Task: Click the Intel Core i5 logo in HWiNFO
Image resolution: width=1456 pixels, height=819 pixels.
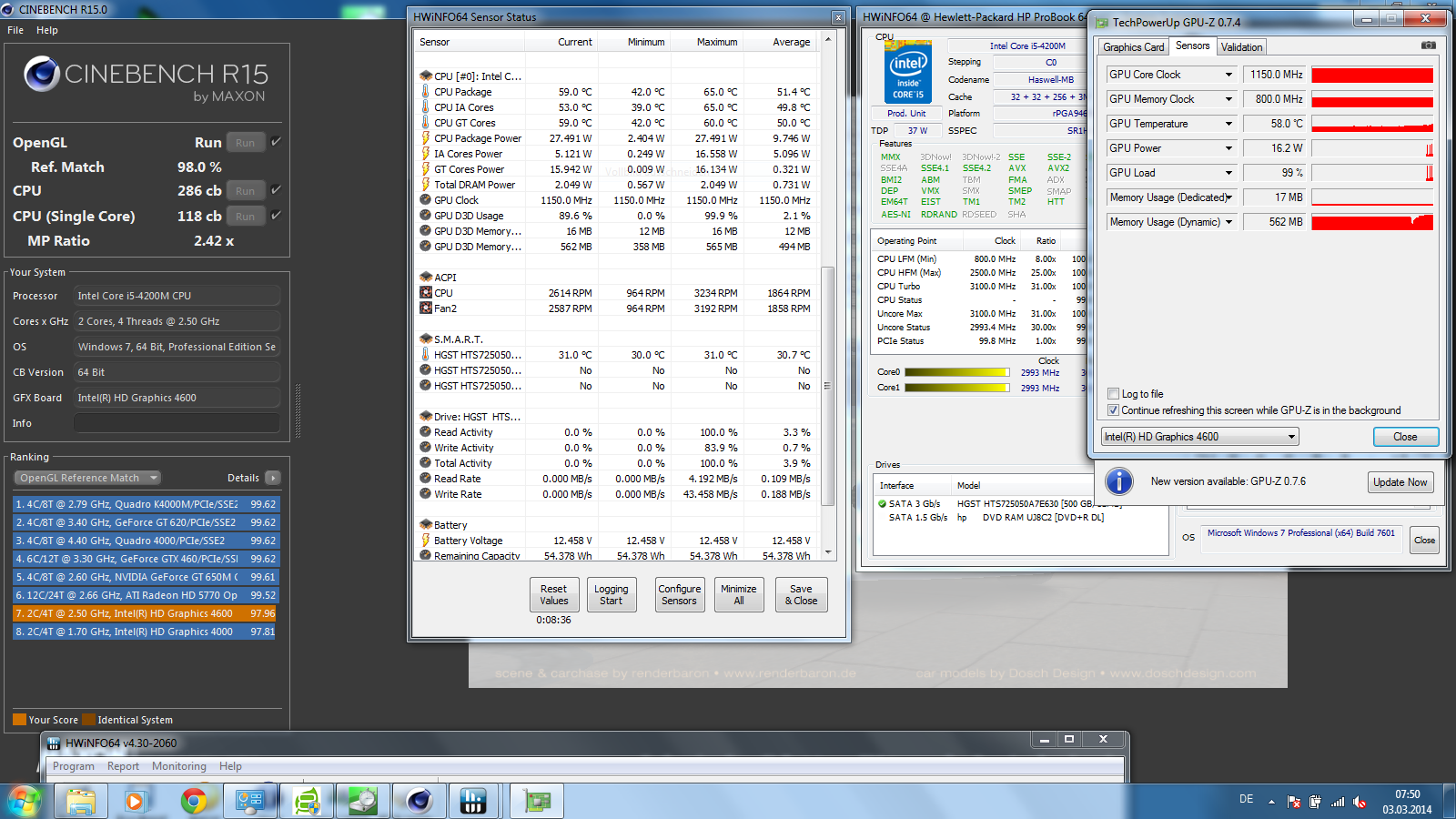Action: click(908, 72)
